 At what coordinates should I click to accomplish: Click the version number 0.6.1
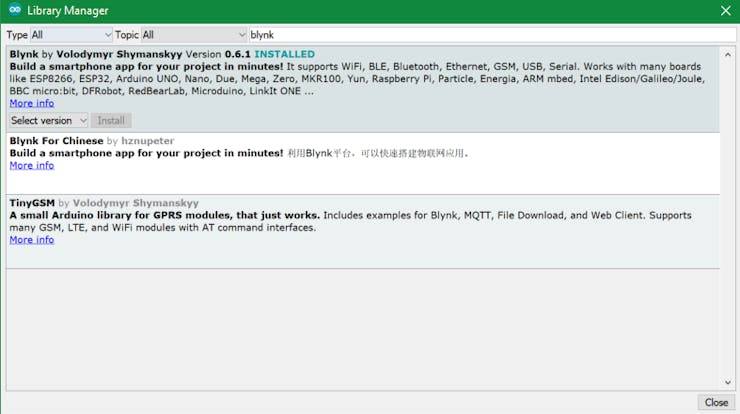coord(237,54)
